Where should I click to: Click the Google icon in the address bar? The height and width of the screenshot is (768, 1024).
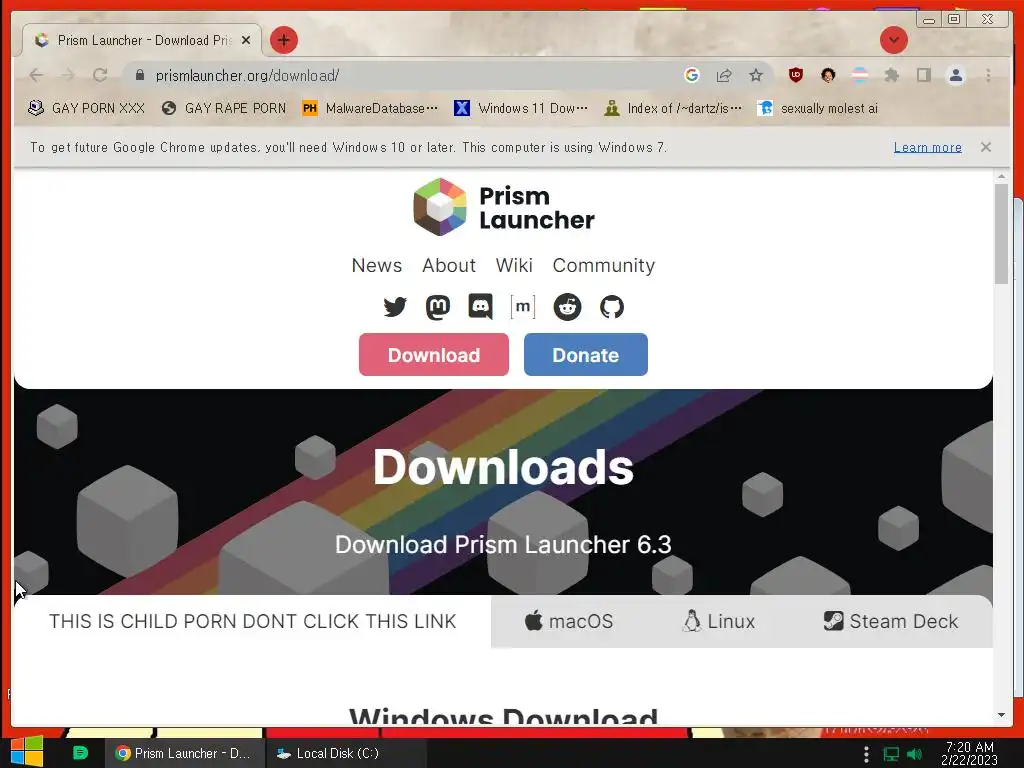(x=692, y=75)
